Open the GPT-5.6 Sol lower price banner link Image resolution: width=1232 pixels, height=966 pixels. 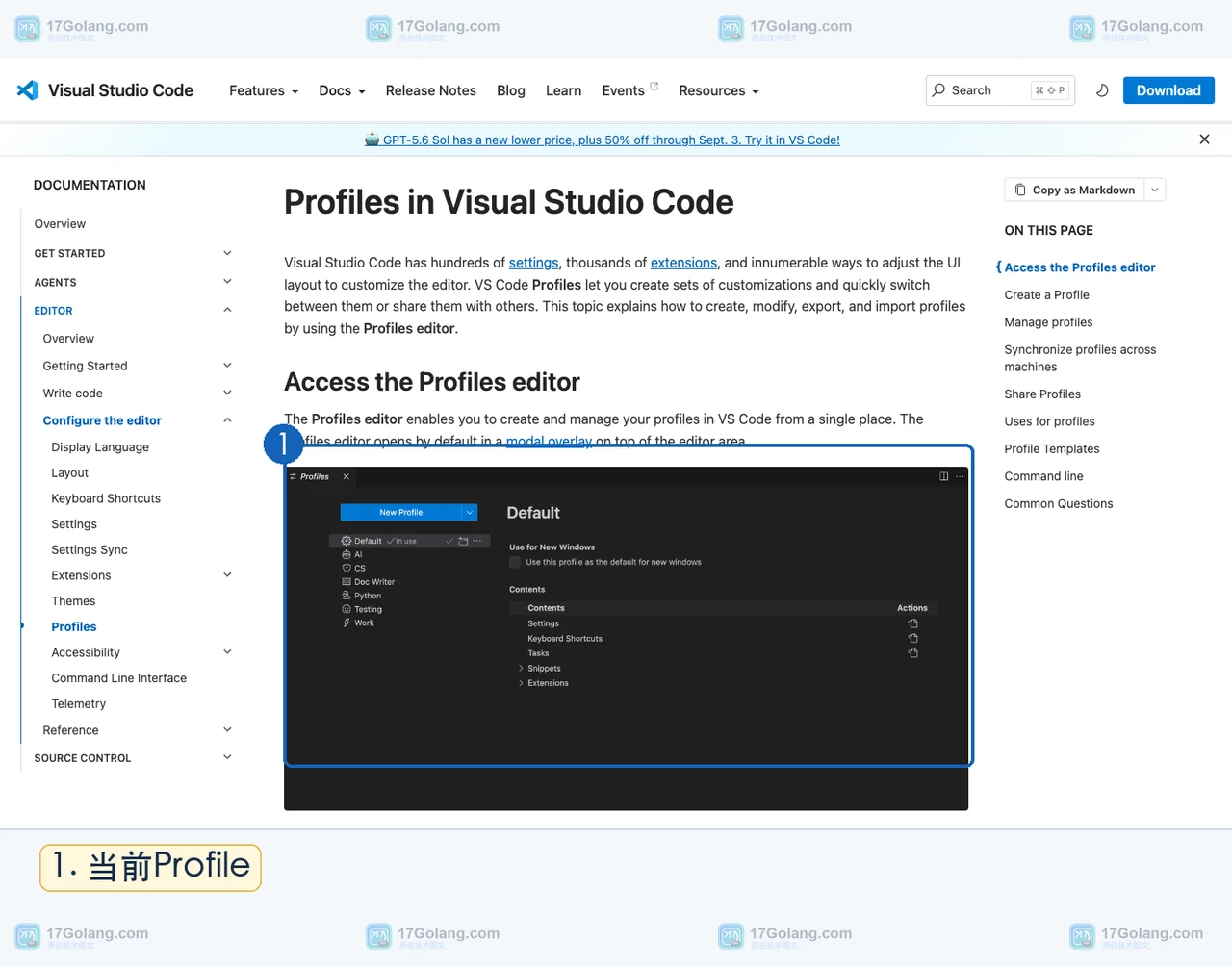click(x=603, y=140)
